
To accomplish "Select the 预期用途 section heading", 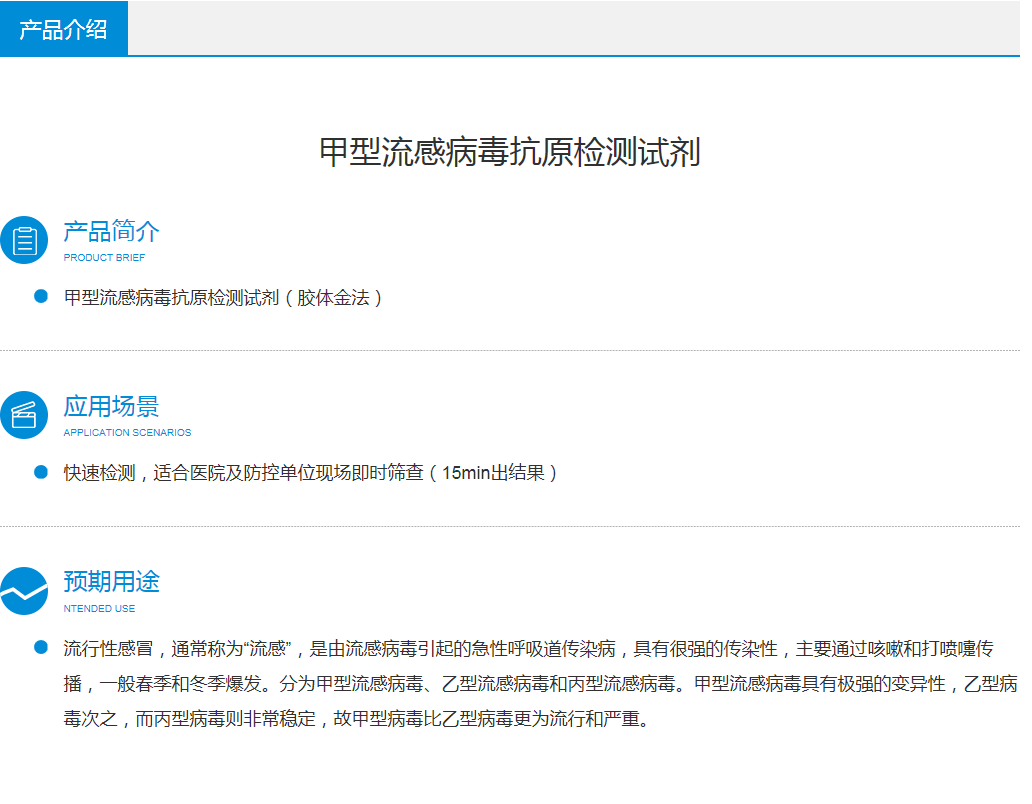I will click(x=111, y=582).
